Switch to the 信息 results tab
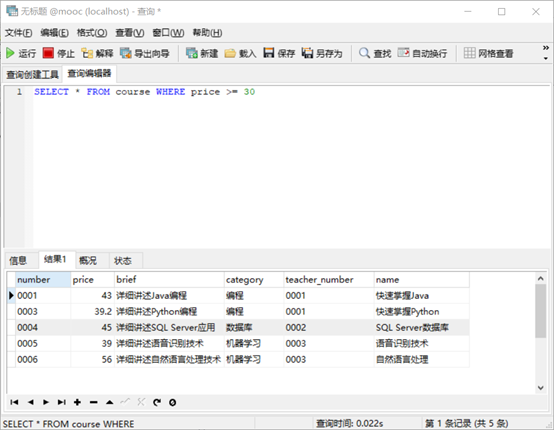554x430 pixels. coord(18,261)
